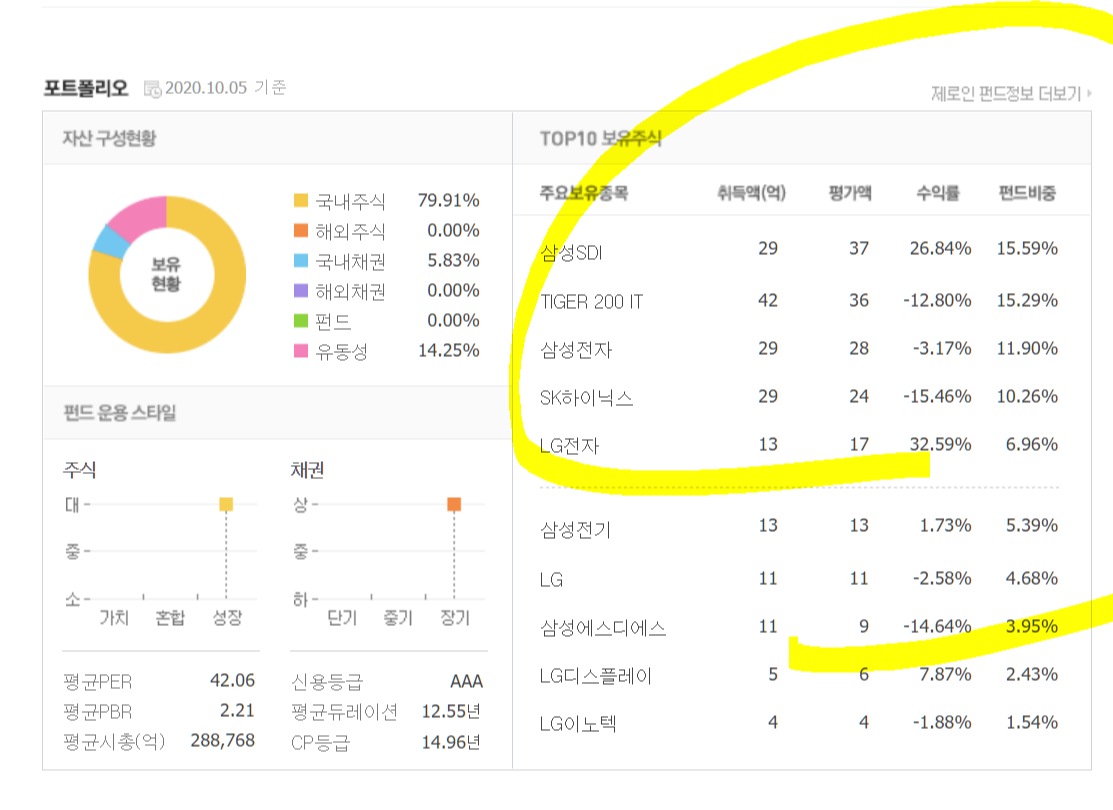Click the 26.84% return value for 삼성SDI
The width and height of the screenshot is (1113, 810).
(x=941, y=248)
